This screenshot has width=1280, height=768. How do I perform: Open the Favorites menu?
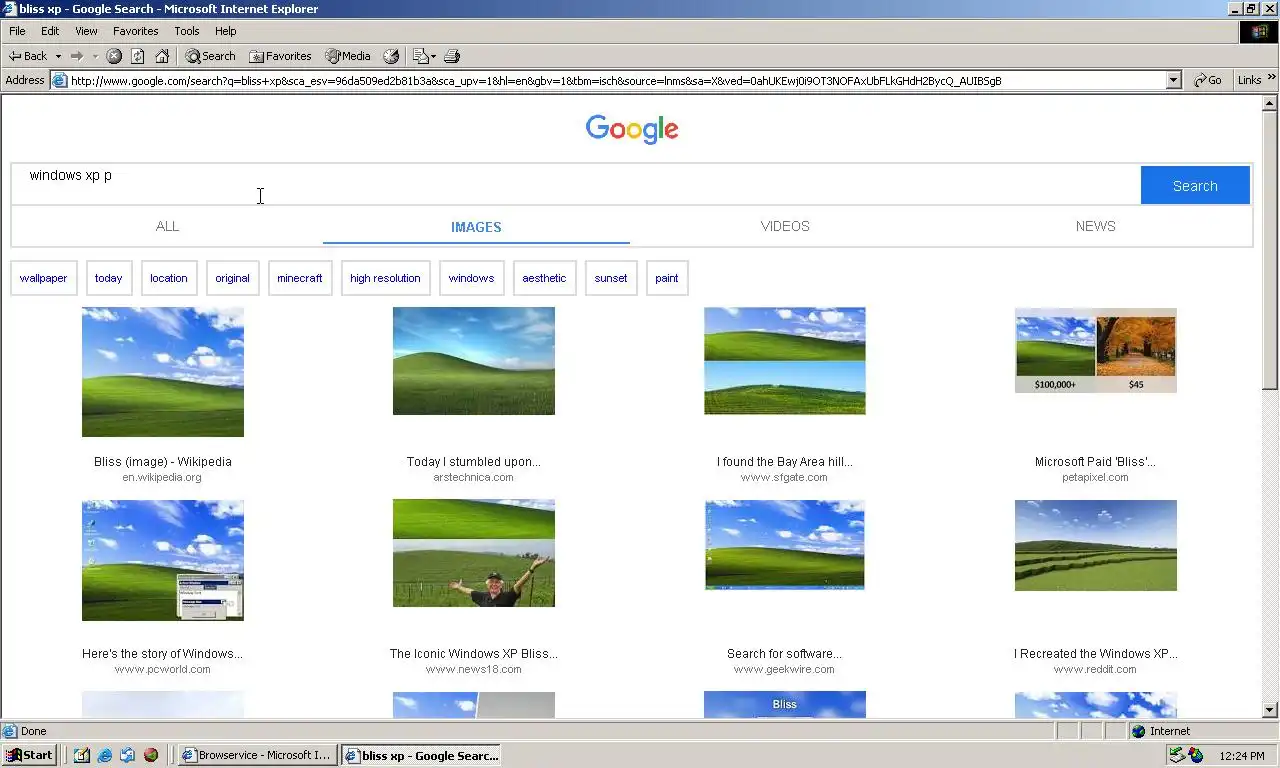136,31
